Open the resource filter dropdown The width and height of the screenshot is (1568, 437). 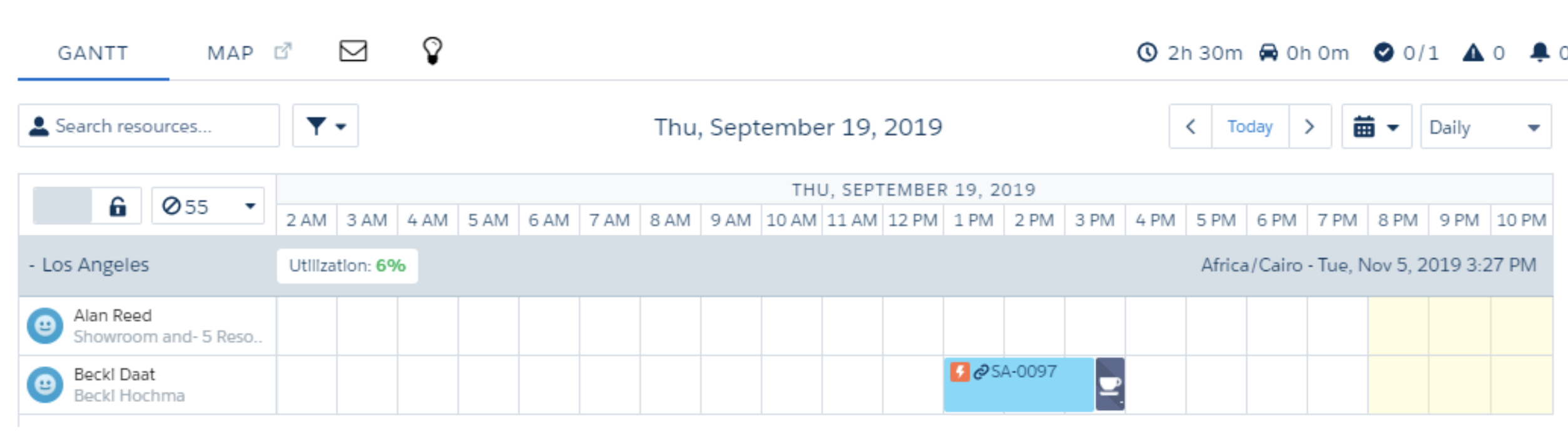325,126
